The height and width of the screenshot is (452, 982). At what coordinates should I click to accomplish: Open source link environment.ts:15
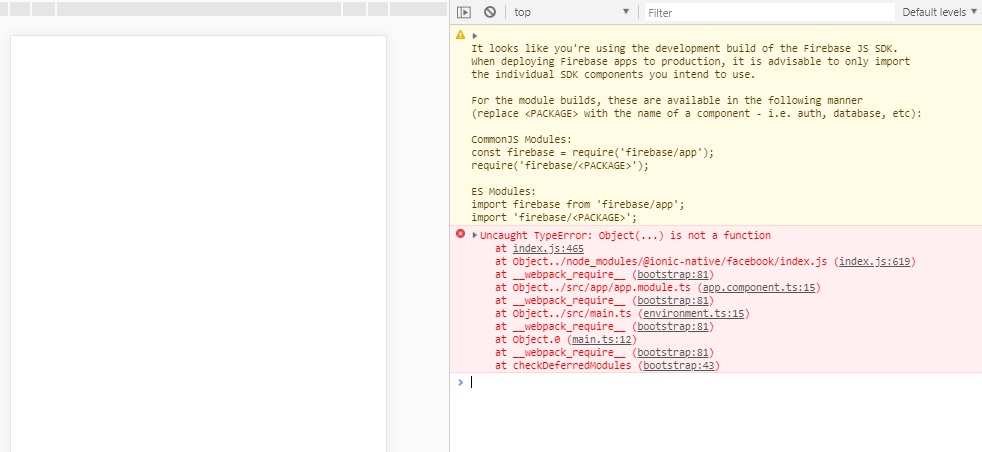coord(693,314)
